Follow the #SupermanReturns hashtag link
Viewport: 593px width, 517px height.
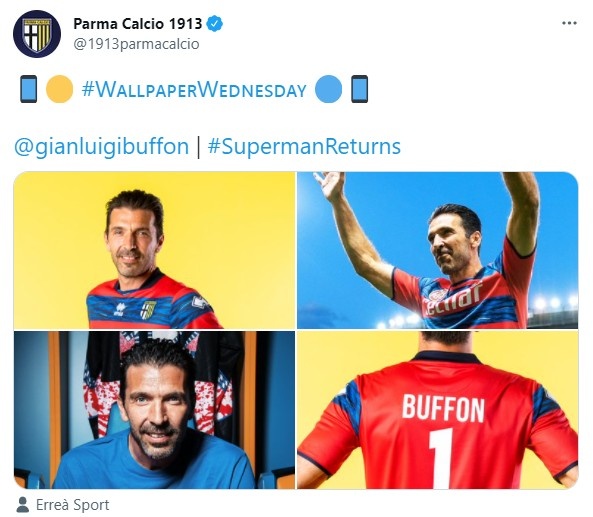pyautogui.click(x=304, y=146)
